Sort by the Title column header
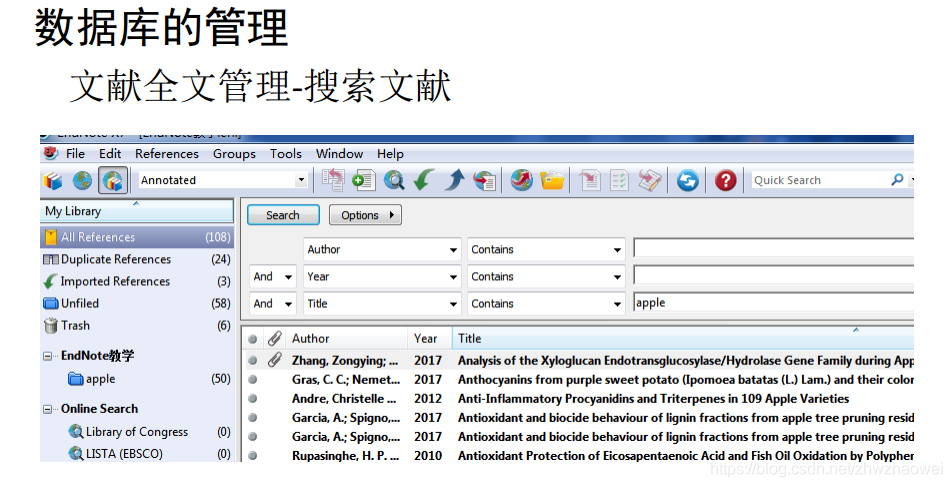The width and height of the screenshot is (952, 487). click(683, 338)
